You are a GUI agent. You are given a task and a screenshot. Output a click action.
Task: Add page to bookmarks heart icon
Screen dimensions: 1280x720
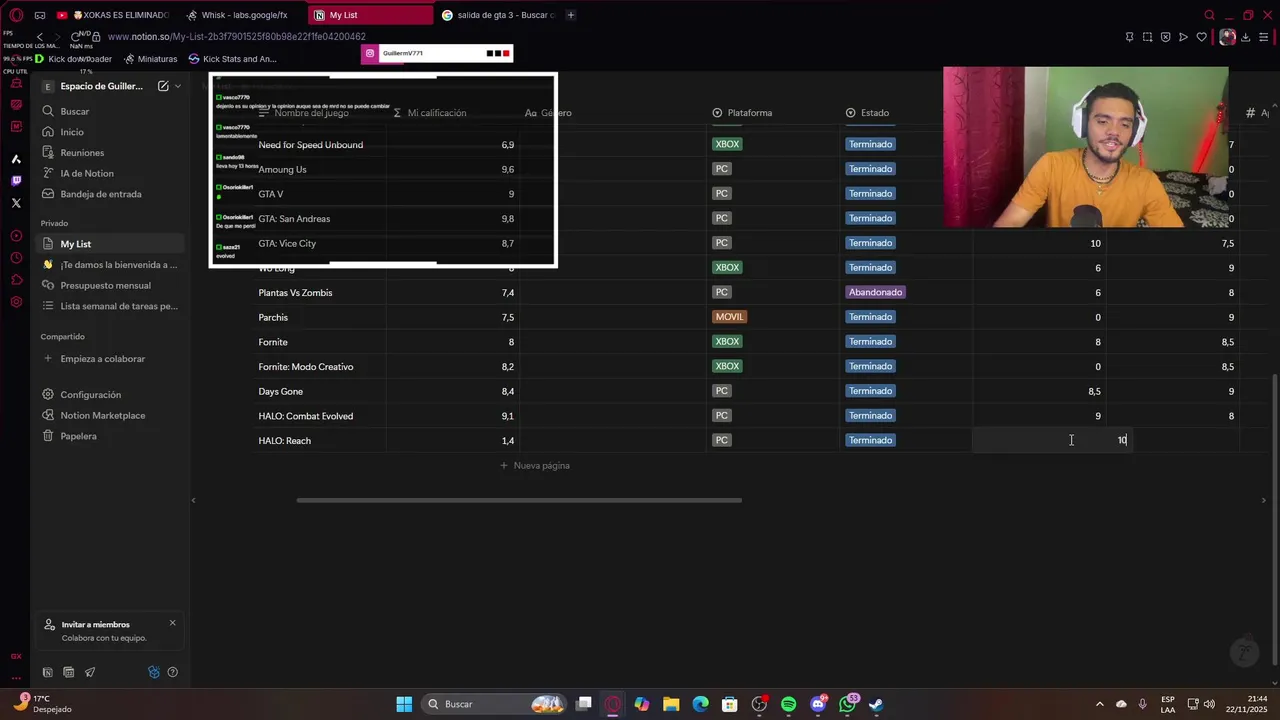(x=1201, y=37)
